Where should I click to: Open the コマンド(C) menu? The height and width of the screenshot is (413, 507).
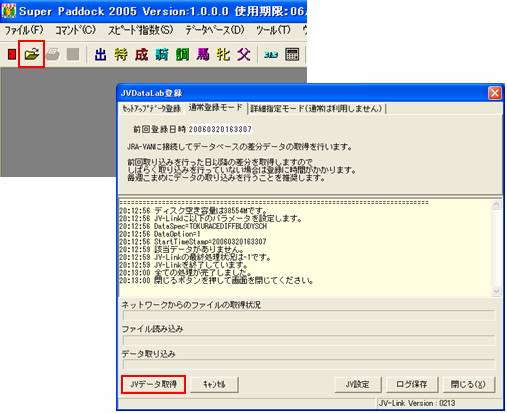tap(75, 31)
